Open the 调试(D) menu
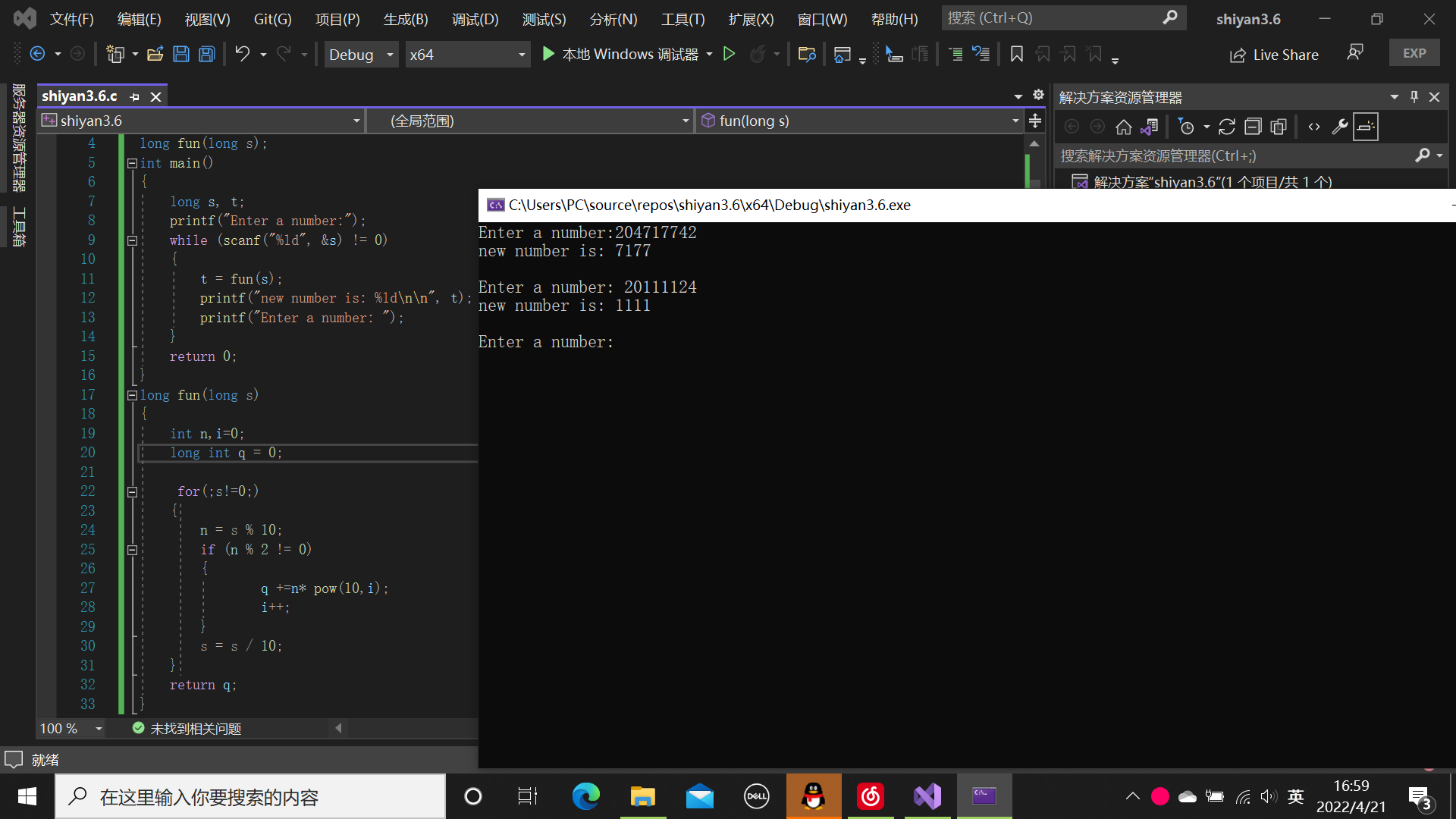This screenshot has width=1456, height=819. 475,19
